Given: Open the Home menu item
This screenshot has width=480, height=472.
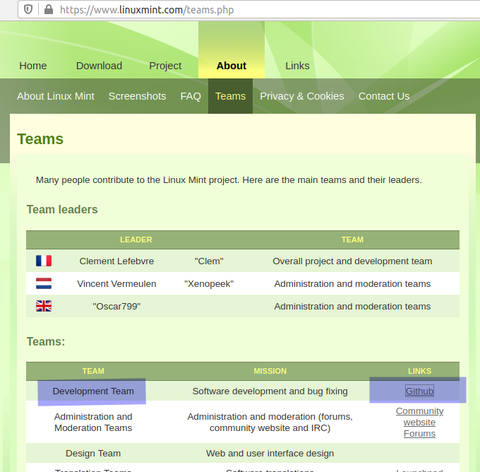Looking at the screenshot, I should coord(33,66).
